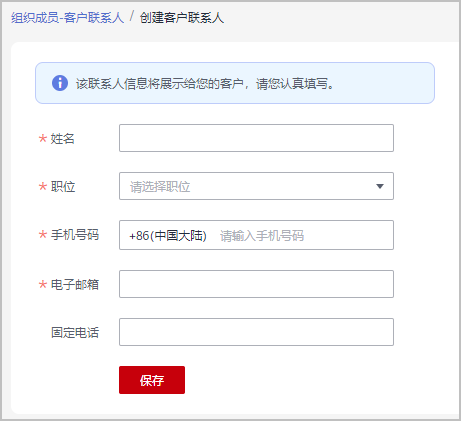Click the red asterisk beside 手机号码

click(43, 234)
